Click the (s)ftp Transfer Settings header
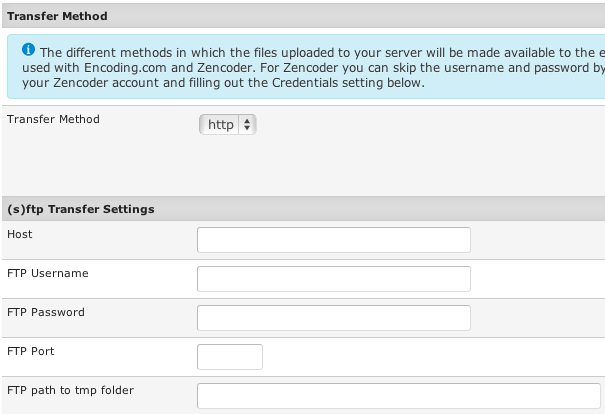605x414 pixels. tap(80, 209)
